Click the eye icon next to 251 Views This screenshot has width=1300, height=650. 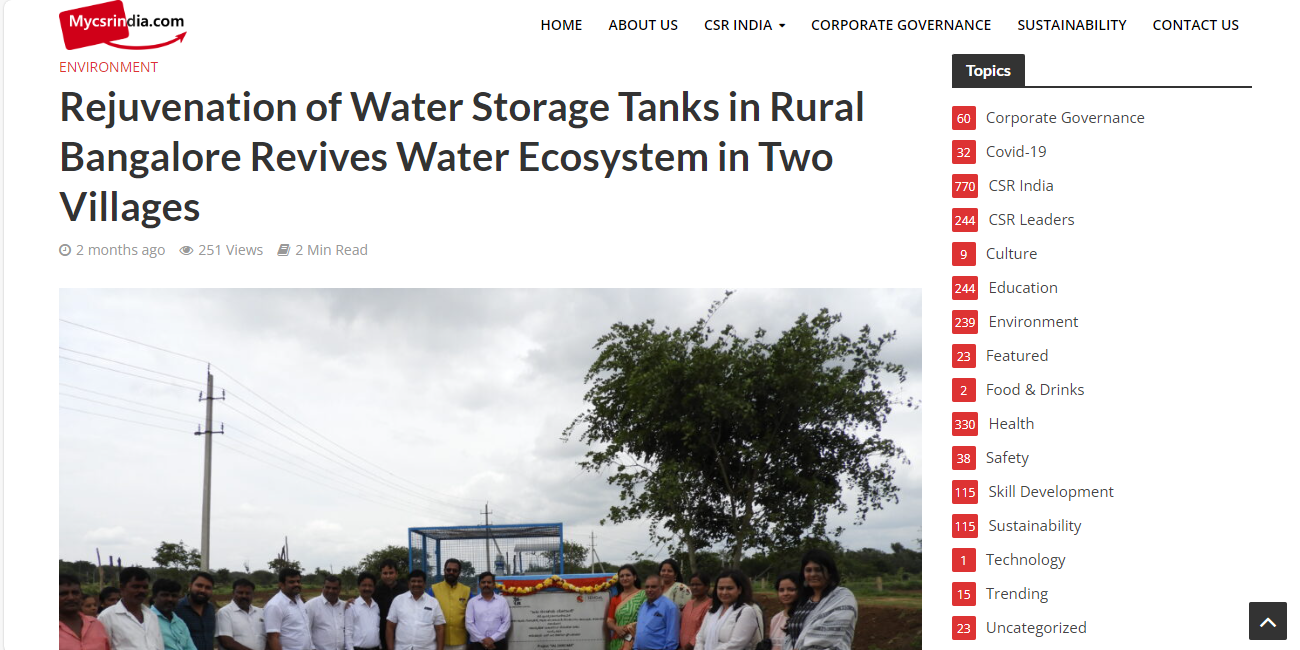186,250
